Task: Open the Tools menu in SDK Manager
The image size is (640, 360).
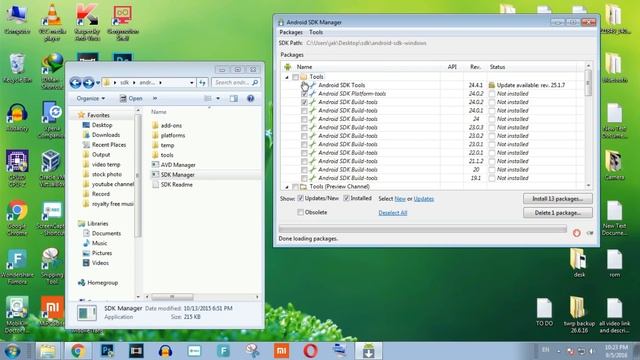Action: [316, 32]
